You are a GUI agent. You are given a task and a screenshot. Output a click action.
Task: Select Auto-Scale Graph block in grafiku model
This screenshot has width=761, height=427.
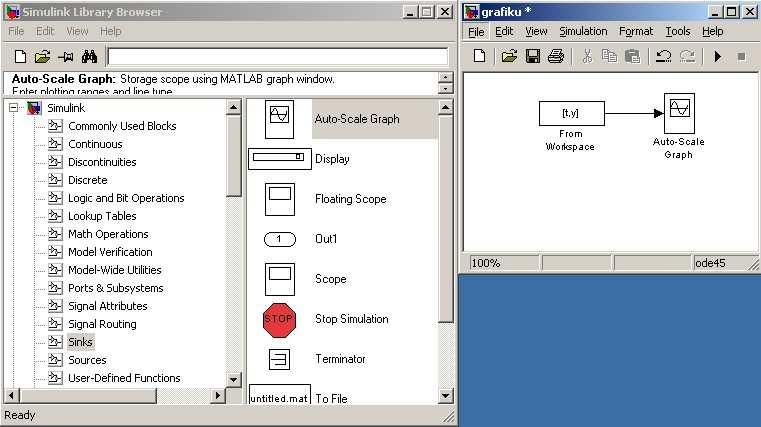pos(679,114)
